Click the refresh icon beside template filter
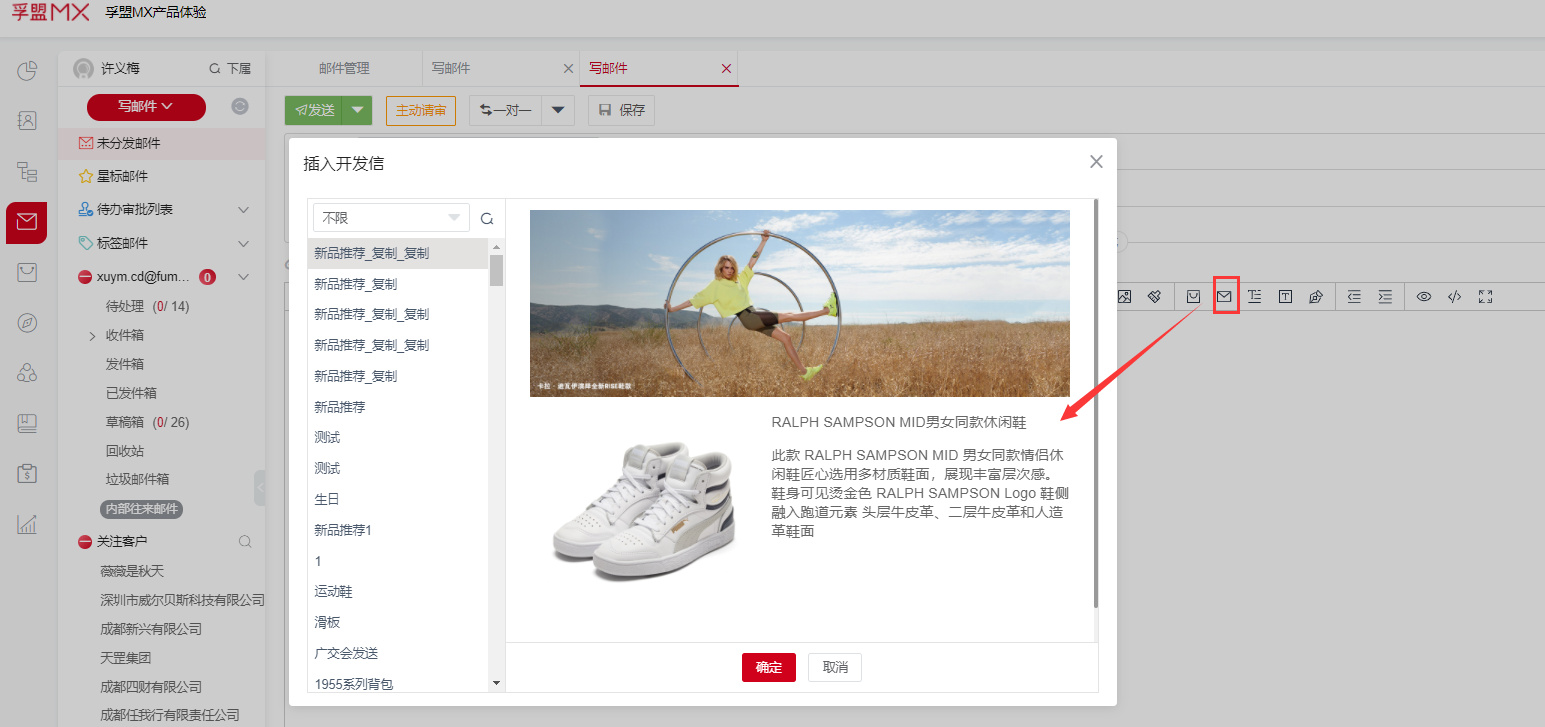This screenshot has height=727, width=1545. [487, 218]
